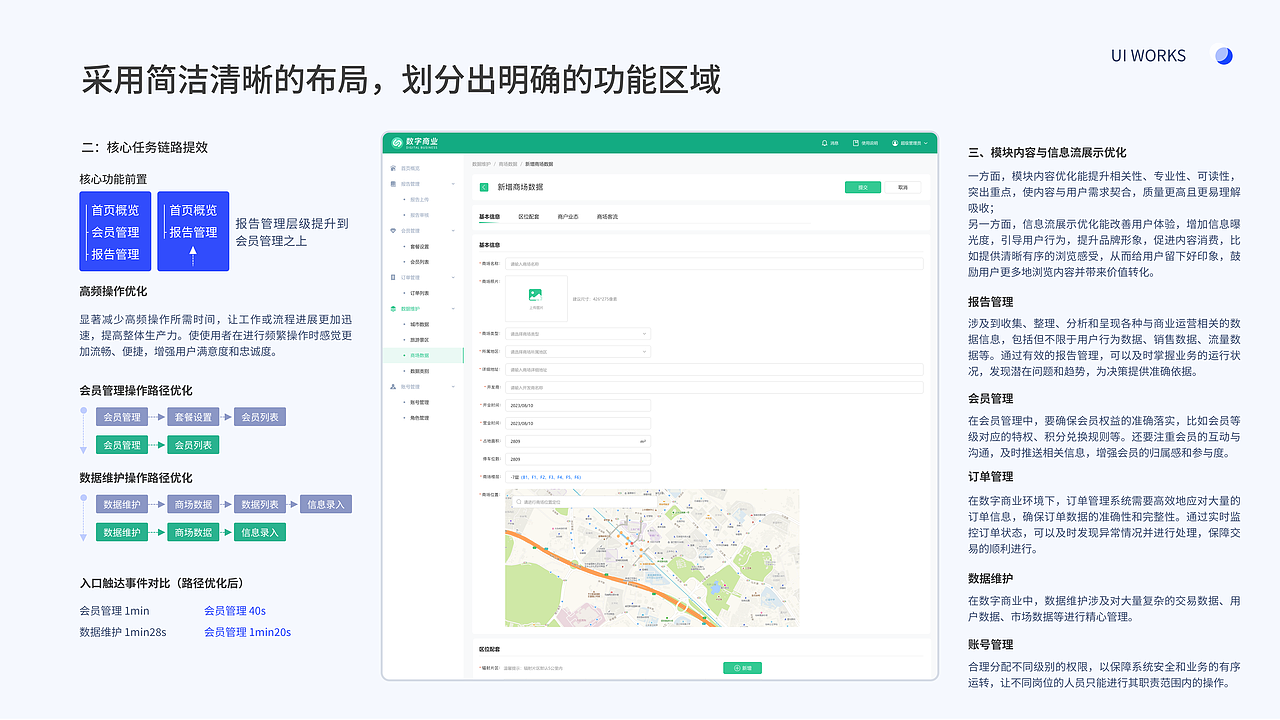This screenshot has height=720, width=1280.
Task: Switch to the 商场客流 tab
Action: pos(607,216)
